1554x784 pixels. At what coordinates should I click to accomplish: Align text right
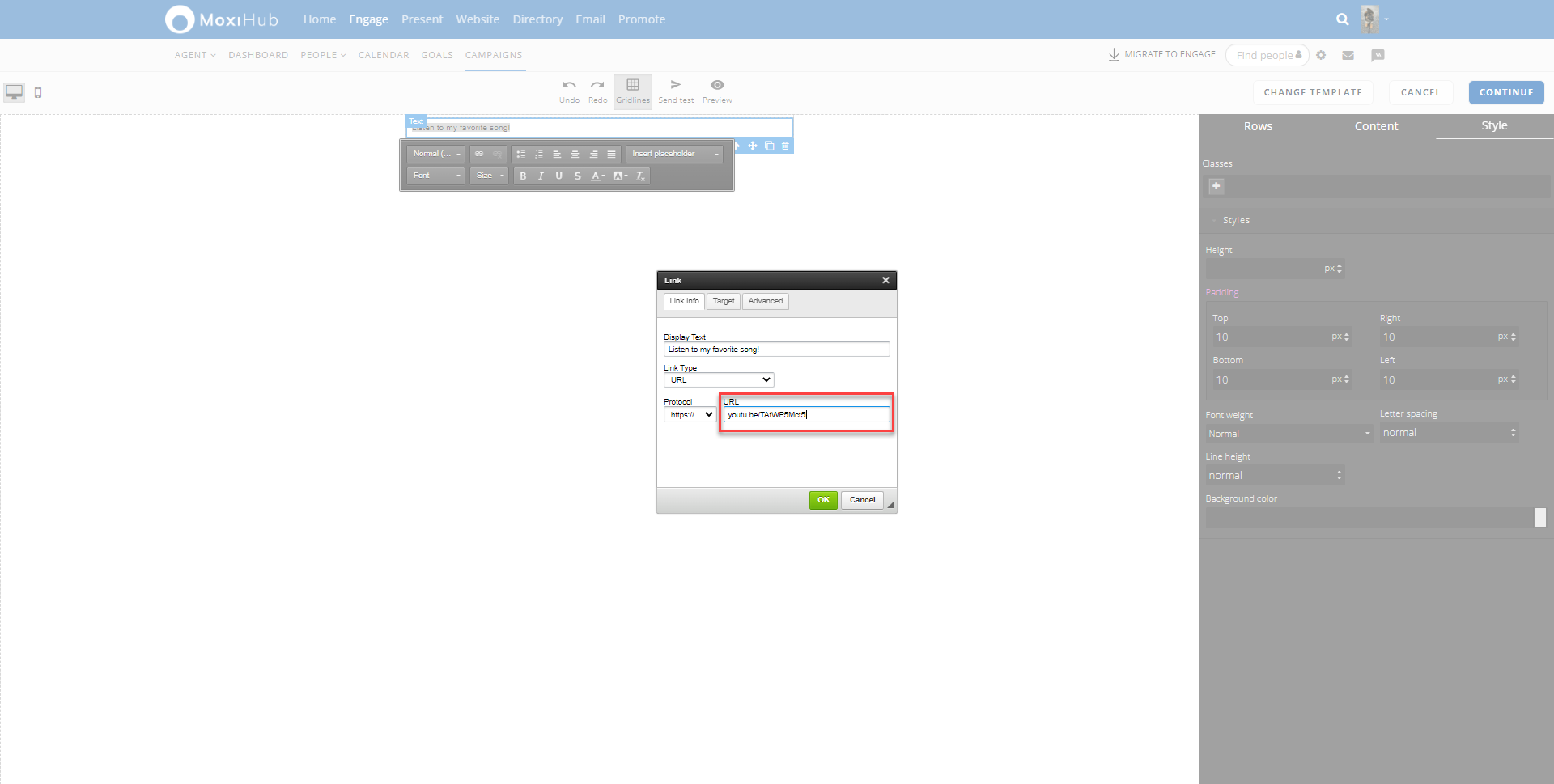point(593,154)
